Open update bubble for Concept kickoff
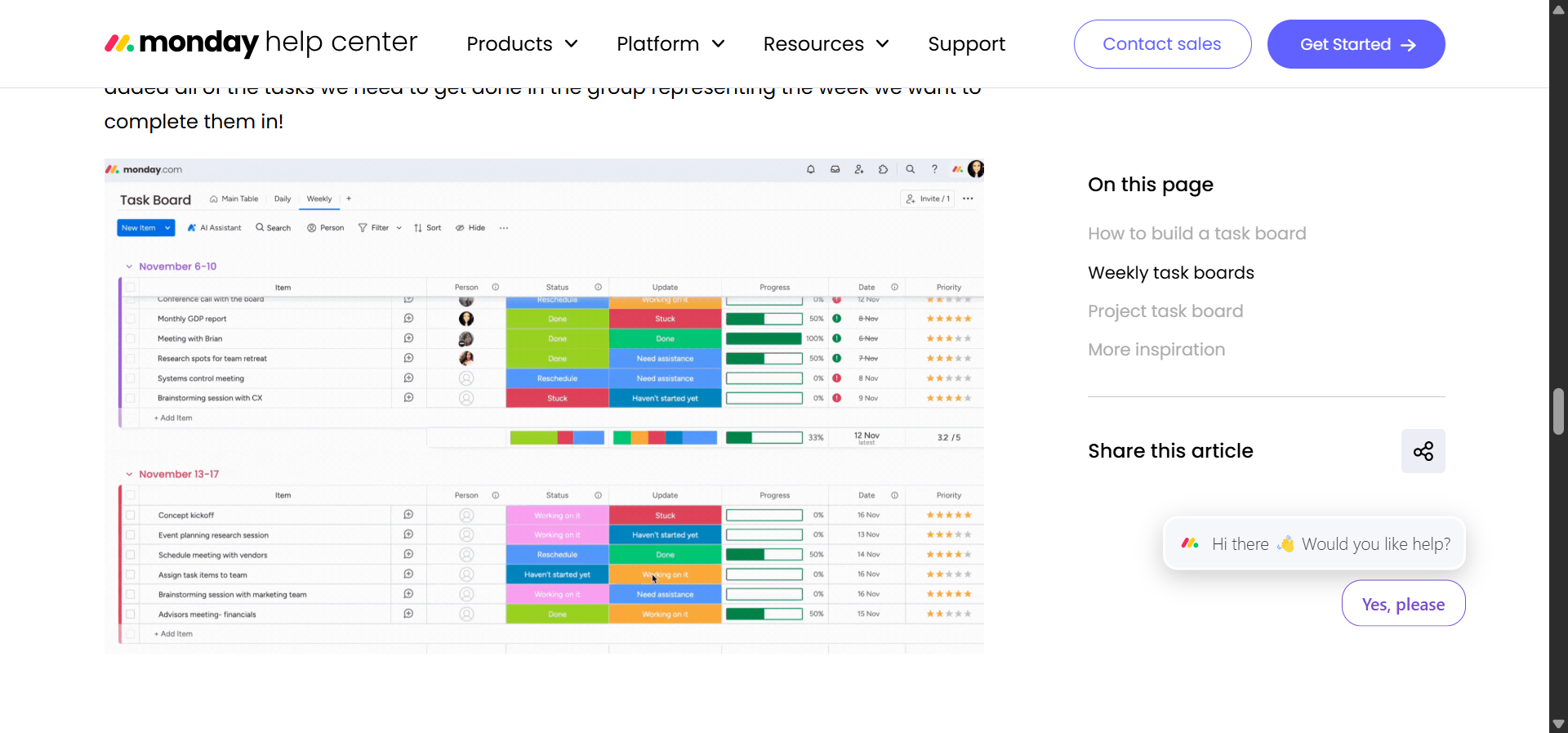Screen dimensions: 1568x733 click(x=408, y=515)
